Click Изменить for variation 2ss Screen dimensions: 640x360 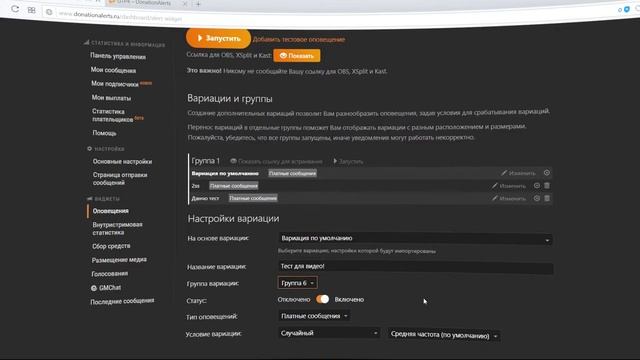click(x=509, y=186)
